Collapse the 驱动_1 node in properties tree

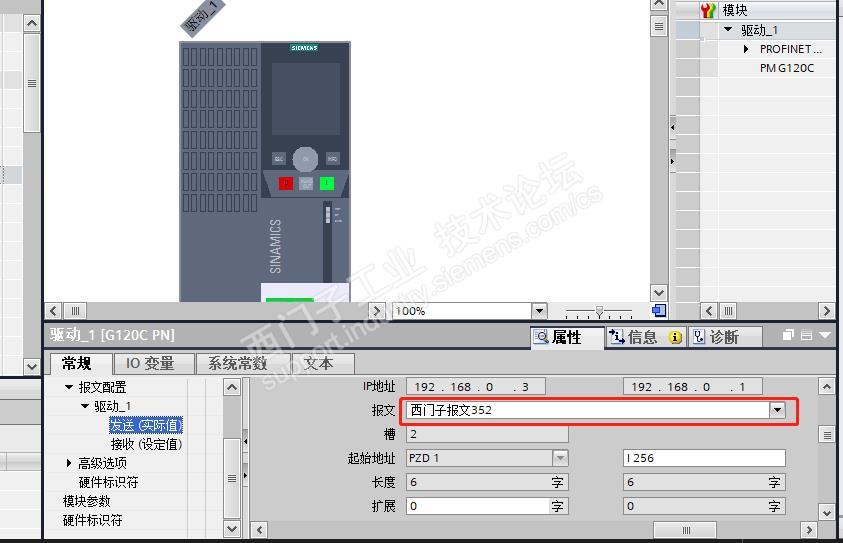(85, 406)
